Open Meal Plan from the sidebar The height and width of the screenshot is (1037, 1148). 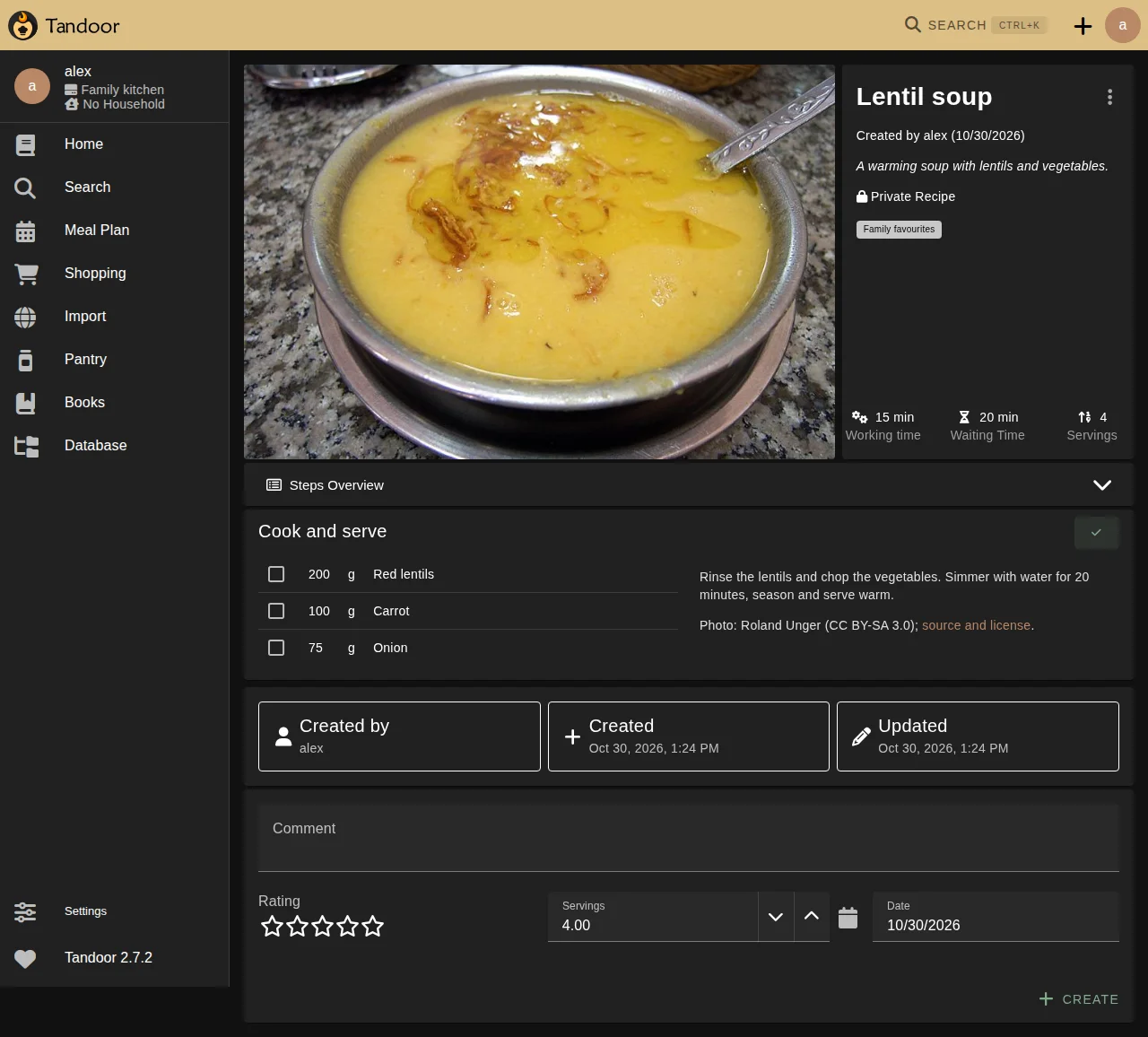coord(115,231)
